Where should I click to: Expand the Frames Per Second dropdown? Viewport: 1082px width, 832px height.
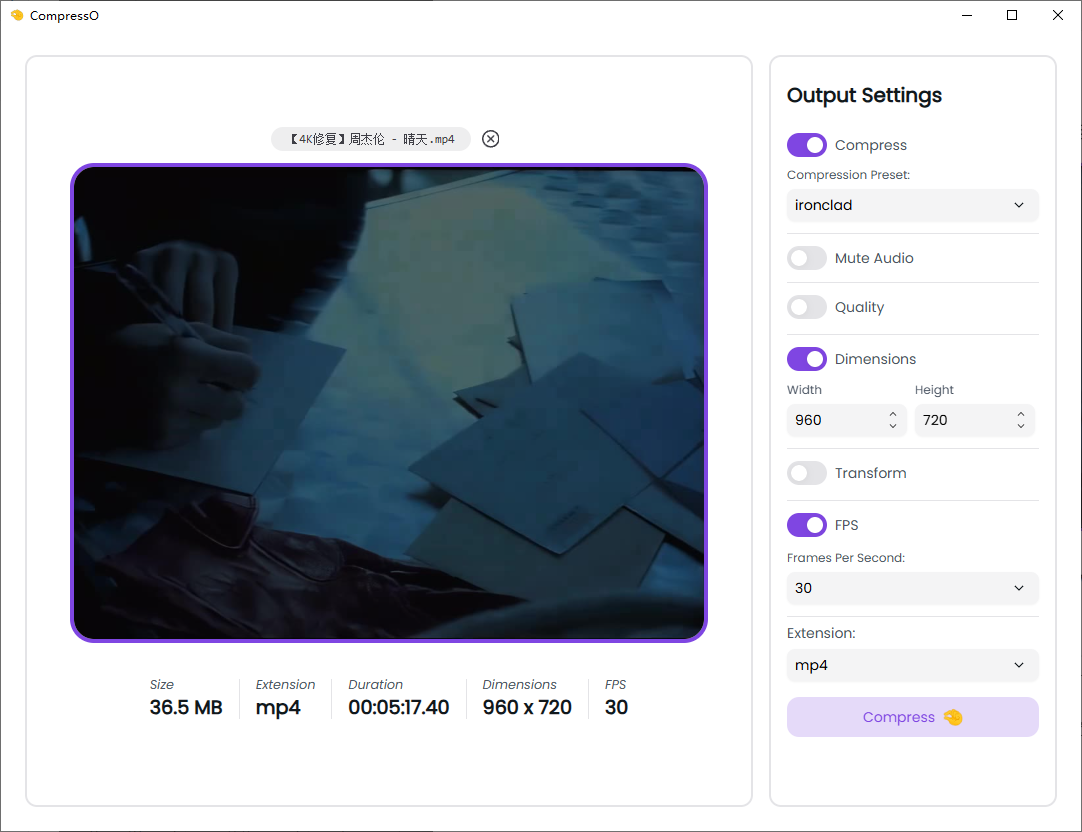pos(912,588)
